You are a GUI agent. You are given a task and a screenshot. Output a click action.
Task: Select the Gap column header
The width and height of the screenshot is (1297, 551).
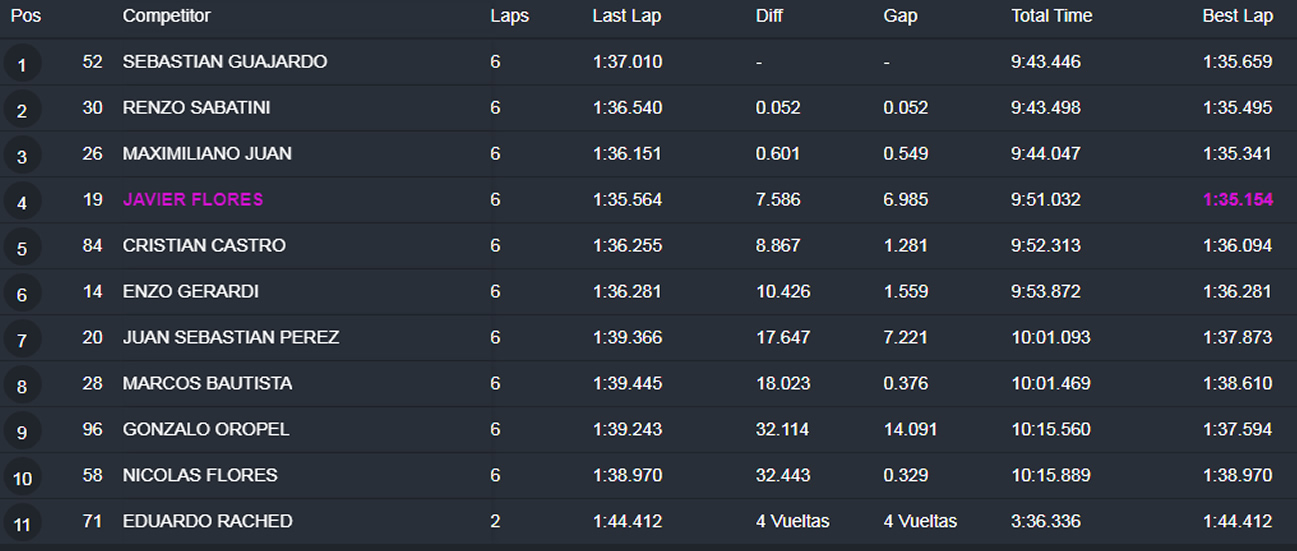coord(900,16)
